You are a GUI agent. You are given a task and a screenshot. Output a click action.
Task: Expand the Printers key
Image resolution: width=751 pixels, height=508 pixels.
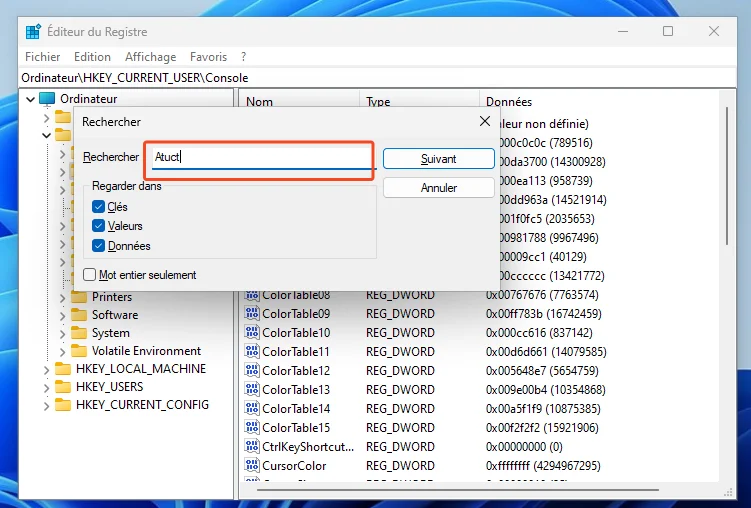(x=63, y=297)
